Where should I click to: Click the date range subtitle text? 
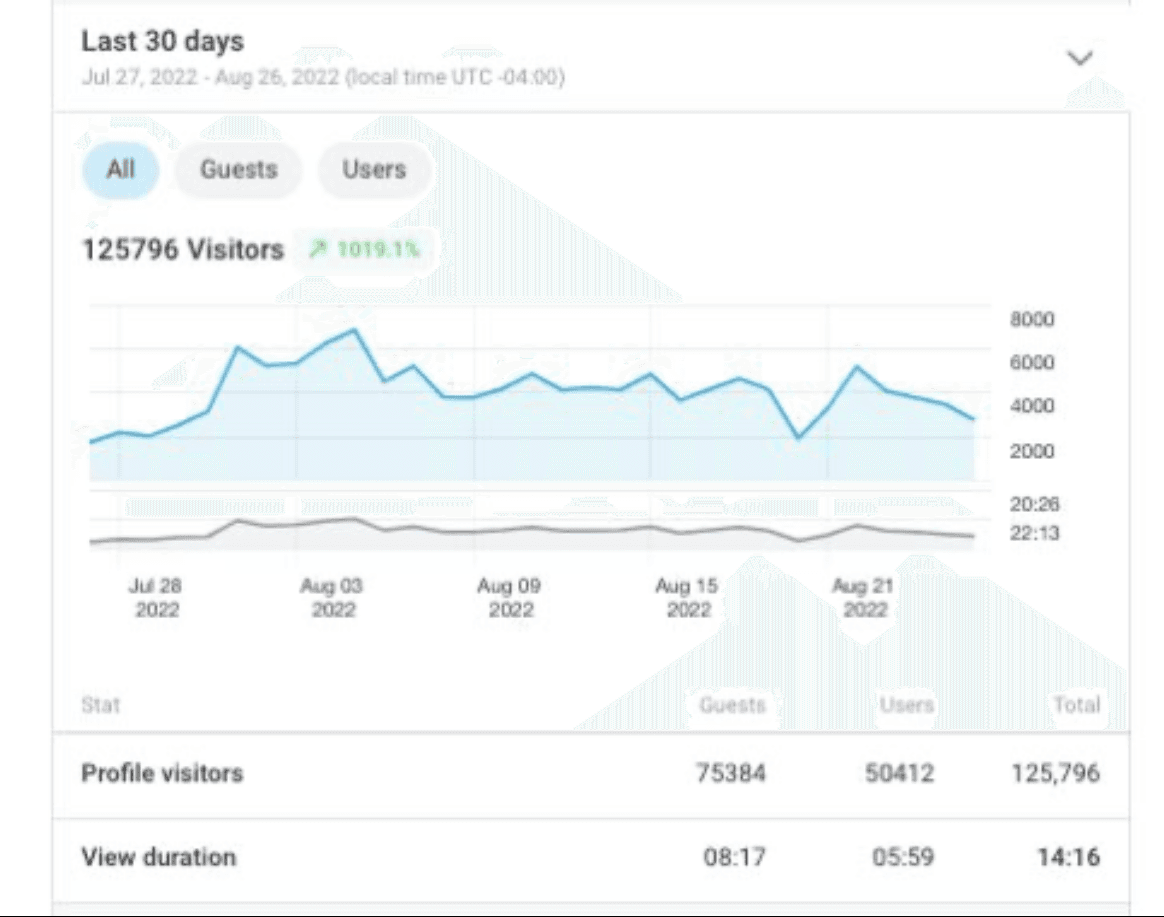point(322,78)
